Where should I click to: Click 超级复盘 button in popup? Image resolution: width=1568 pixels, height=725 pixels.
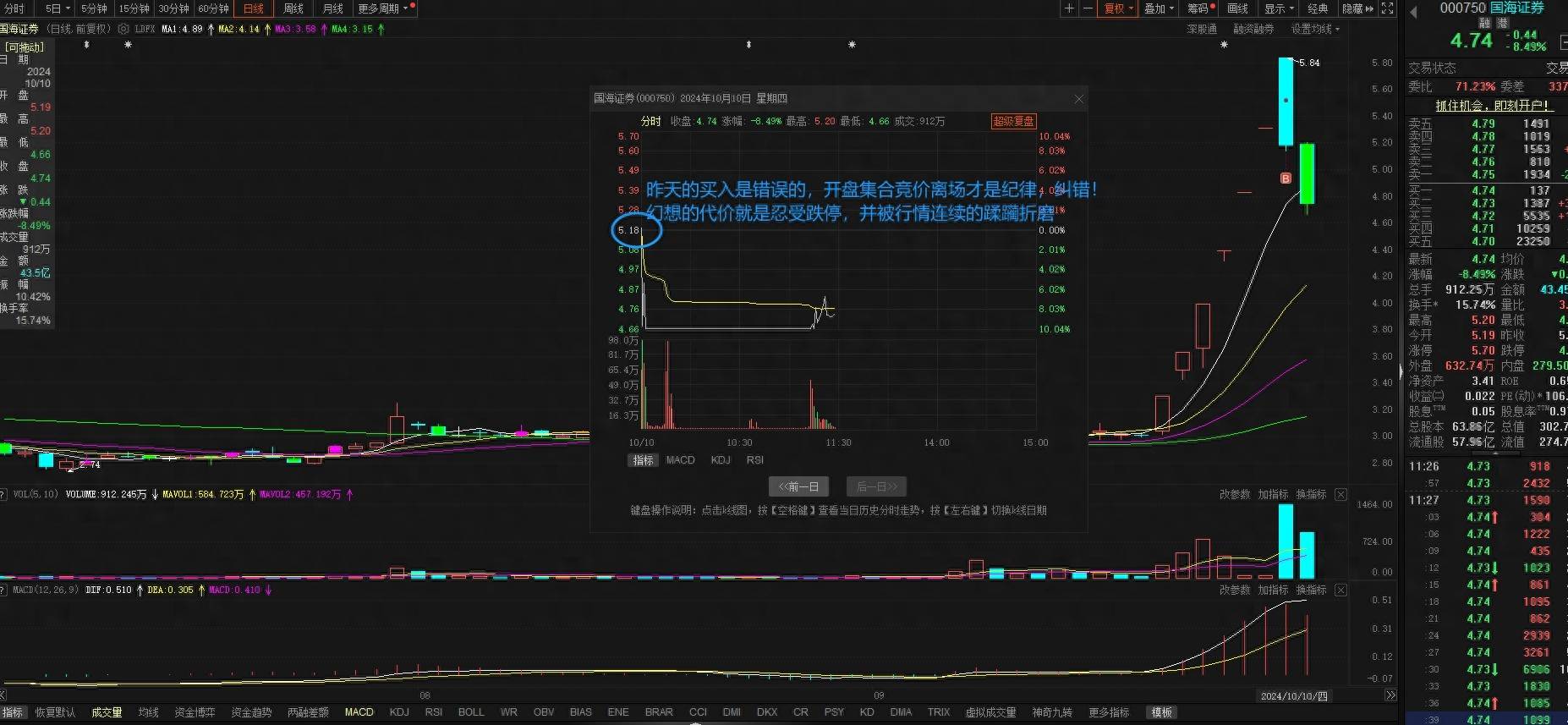coord(1013,121)
